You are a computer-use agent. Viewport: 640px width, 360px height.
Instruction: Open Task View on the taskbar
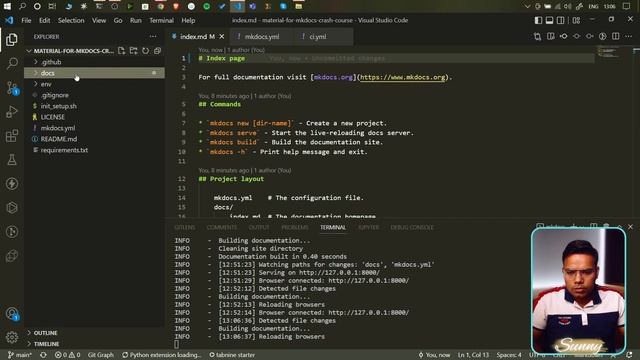pos(52,6)
